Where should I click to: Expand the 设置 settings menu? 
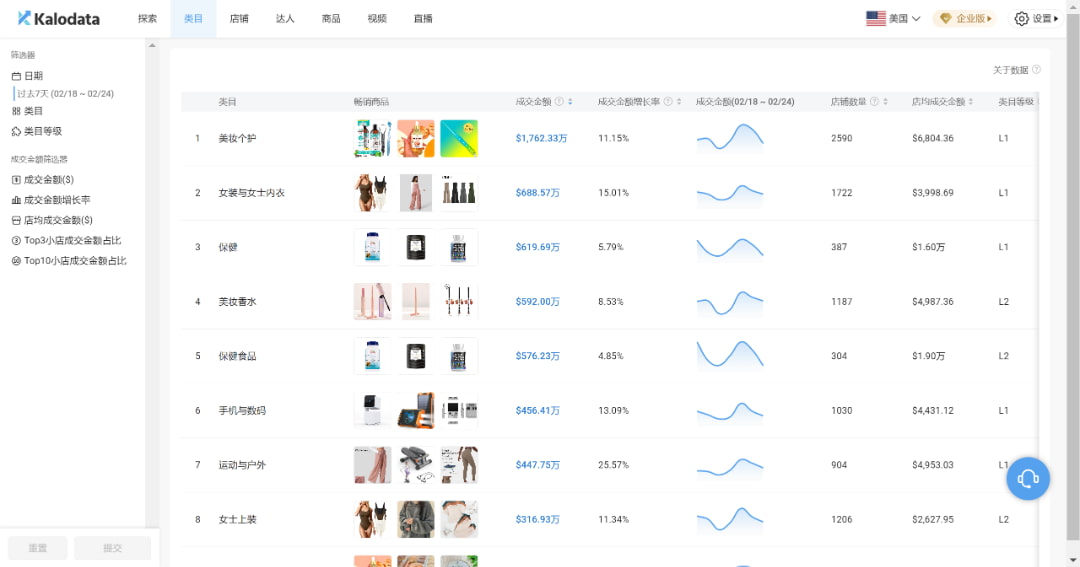click(x=1036, y=18)
